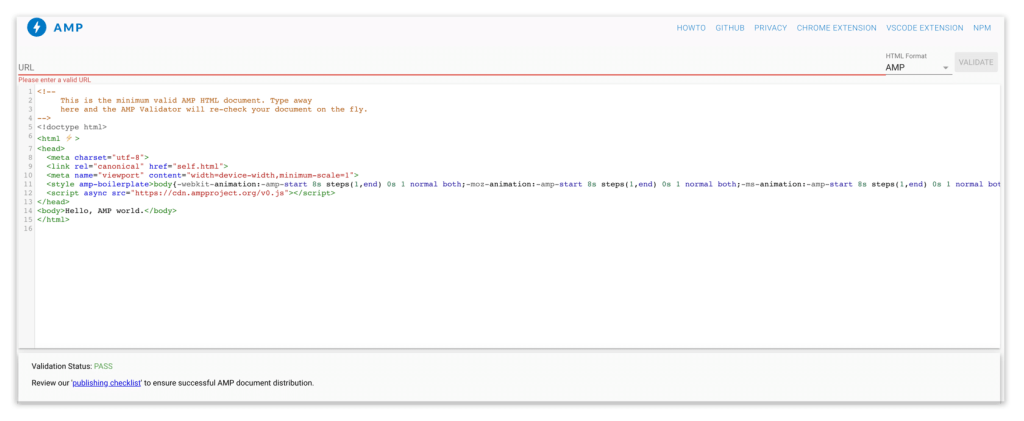
Task: Open the PRIVACY page
Action: click(x=770, y=28)
